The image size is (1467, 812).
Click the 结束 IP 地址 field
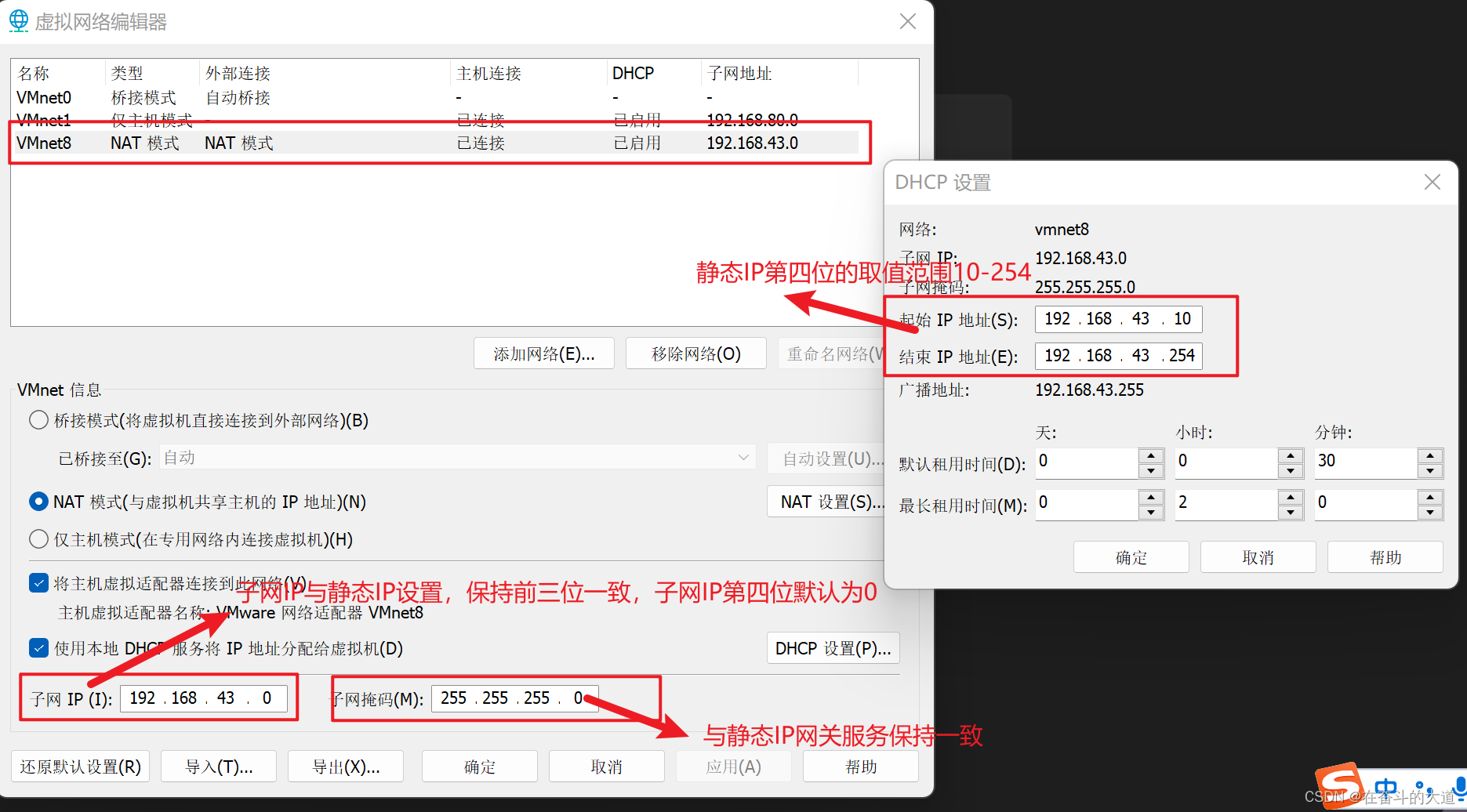point(1119,356)
